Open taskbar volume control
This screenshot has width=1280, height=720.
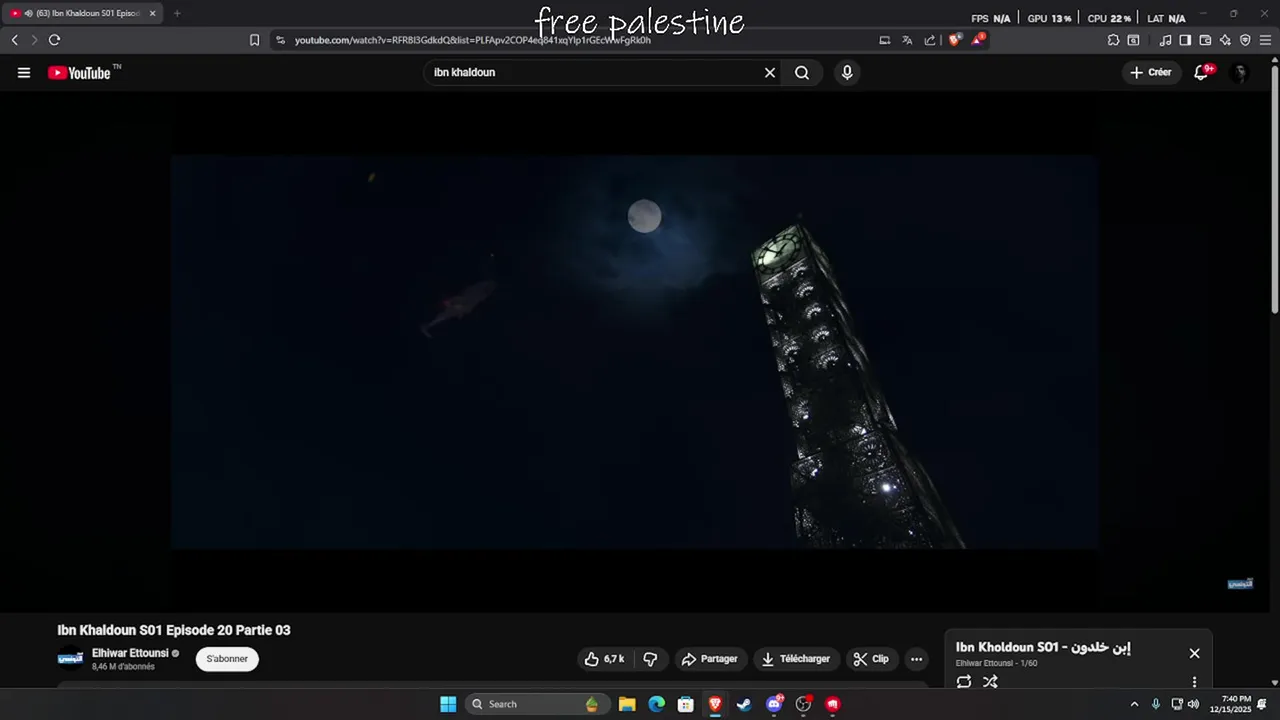pos(1193,704)
